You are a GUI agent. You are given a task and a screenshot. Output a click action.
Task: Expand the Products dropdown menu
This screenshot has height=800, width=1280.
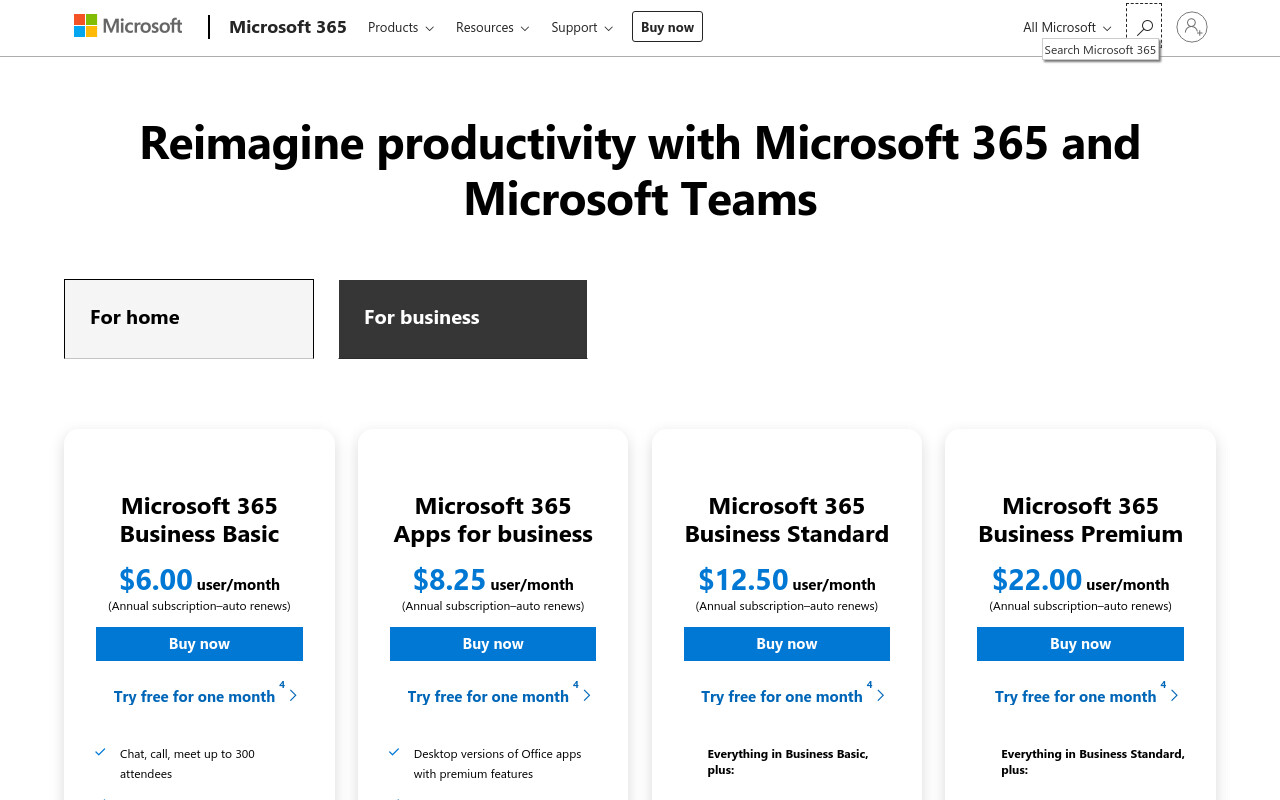click(401, 27)
